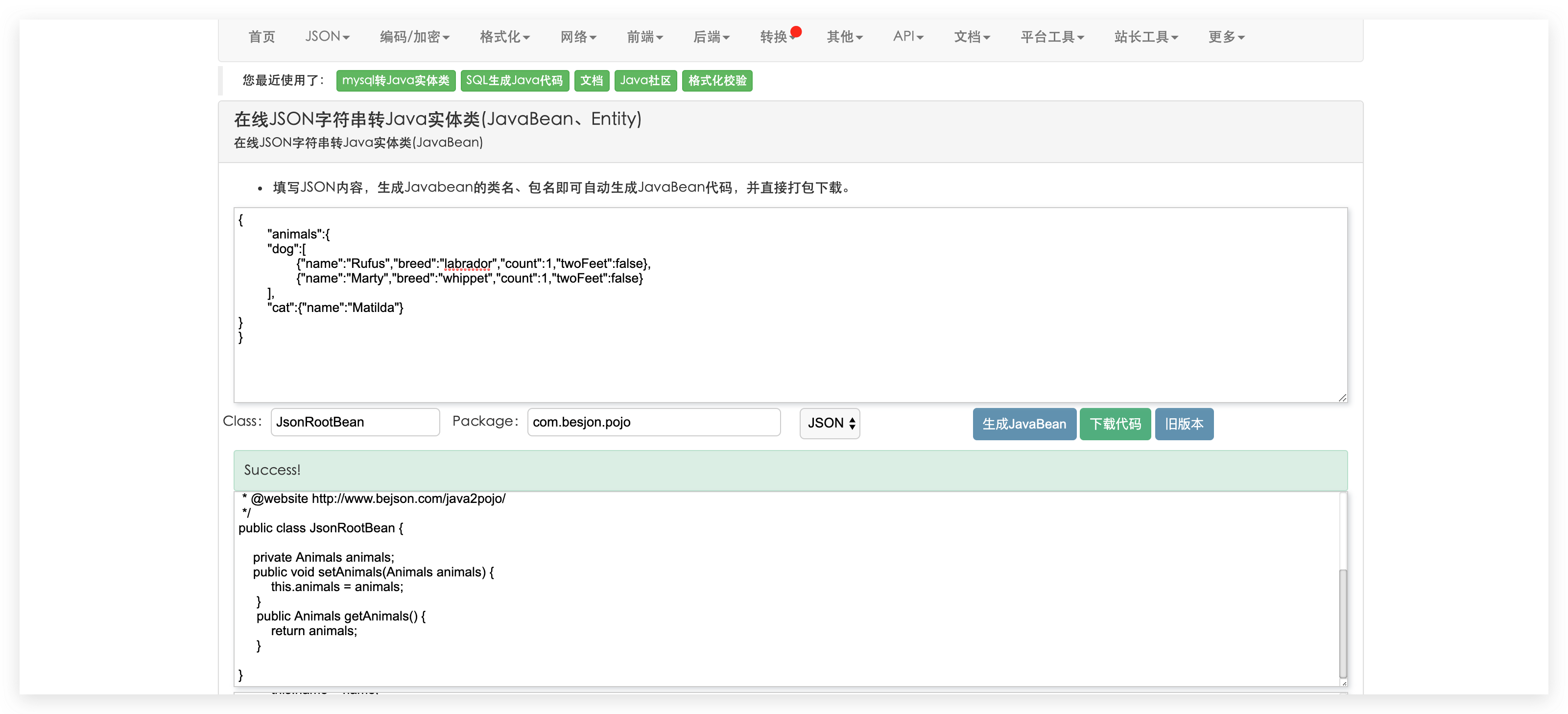Viewport: 1568px width, 714px height.
Task: Click the Package name input field
Action: click(653, 422)
